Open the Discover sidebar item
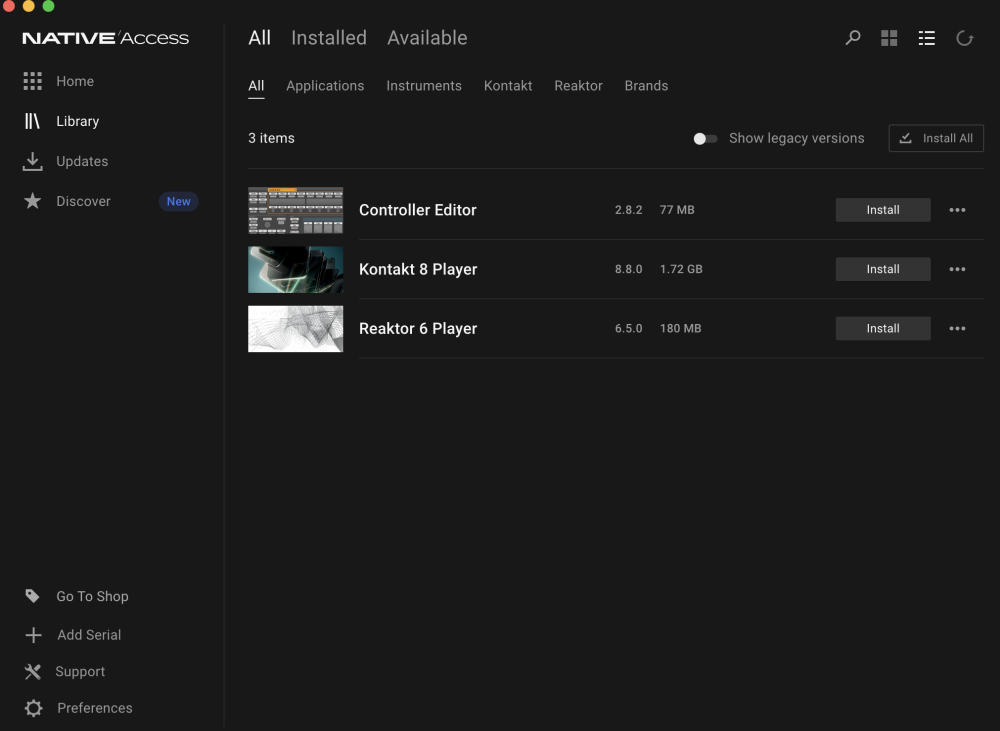 pyautogui.click(x=83, y=201)
